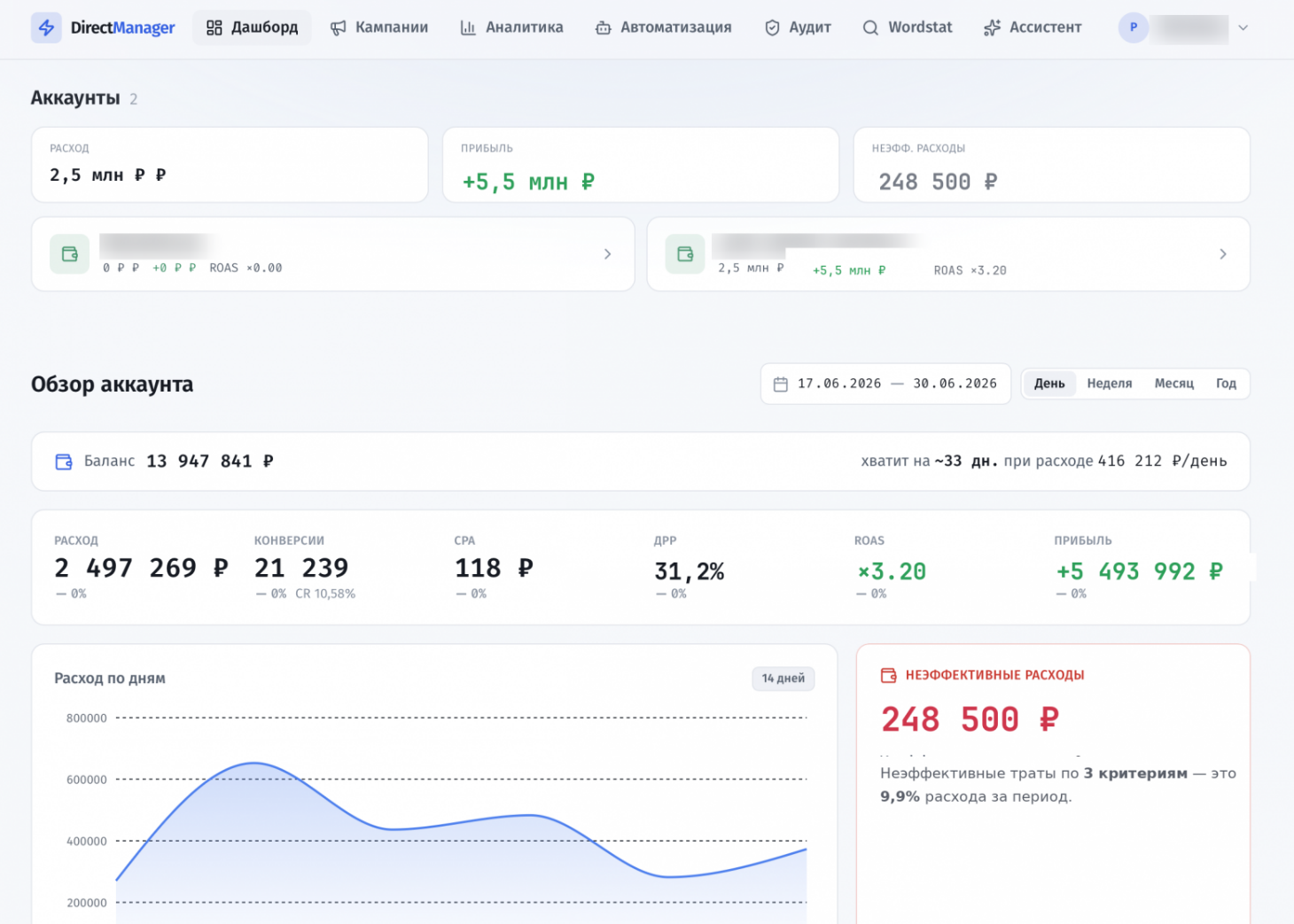Switch period to Неделя
1294x924 pixels.
point(1110,384)
